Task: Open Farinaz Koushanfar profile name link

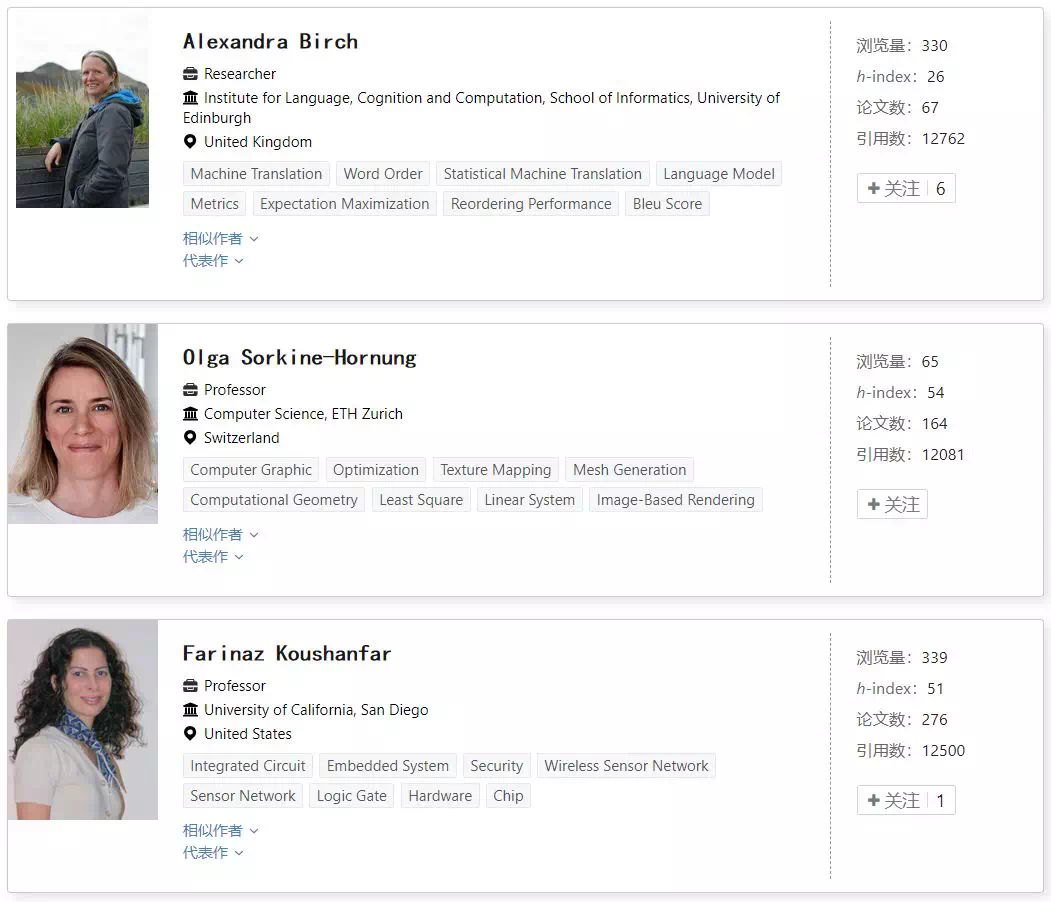Action: [x=287, y=653]
